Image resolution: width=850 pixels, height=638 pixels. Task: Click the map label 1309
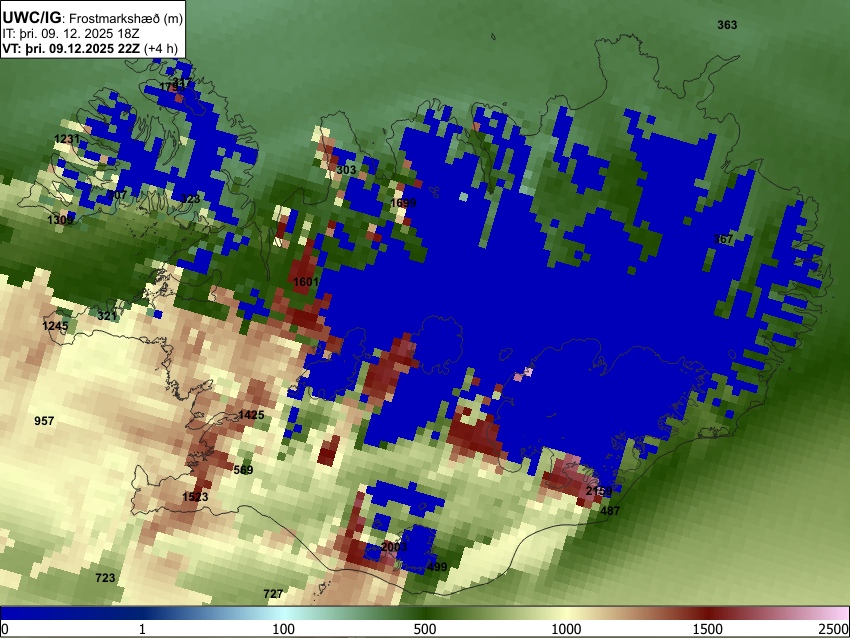(x=60, y=220)
